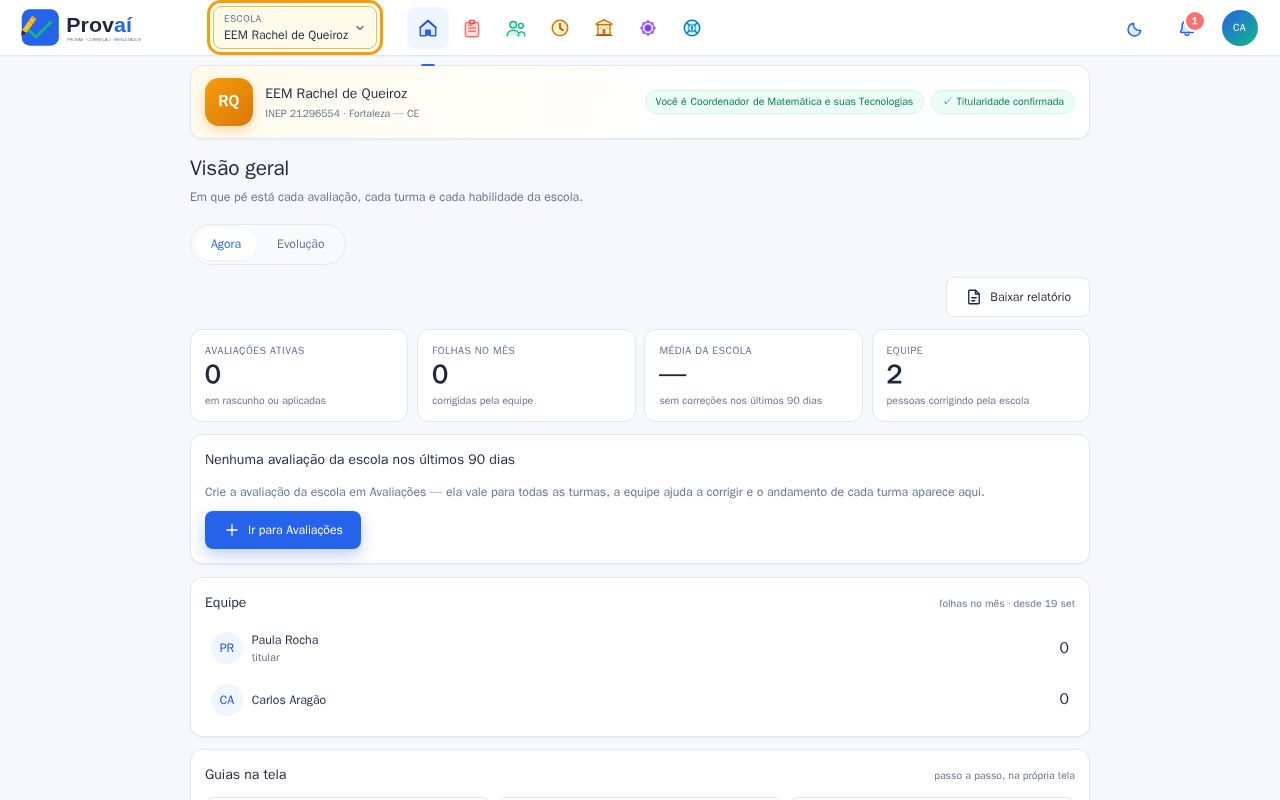Screen dimensions: 1280x800
Task: Toggle dark mode with the moon icon
Action: coord(1134,29)
